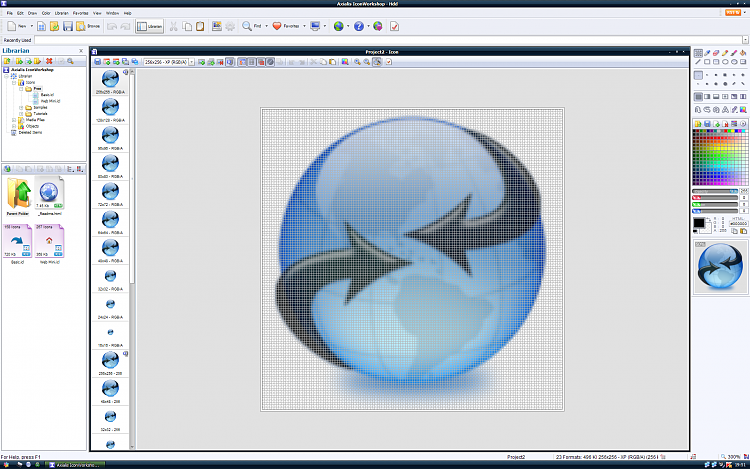Click the blue question mark Help icon
750x469 pixels.
pos(359,26)
